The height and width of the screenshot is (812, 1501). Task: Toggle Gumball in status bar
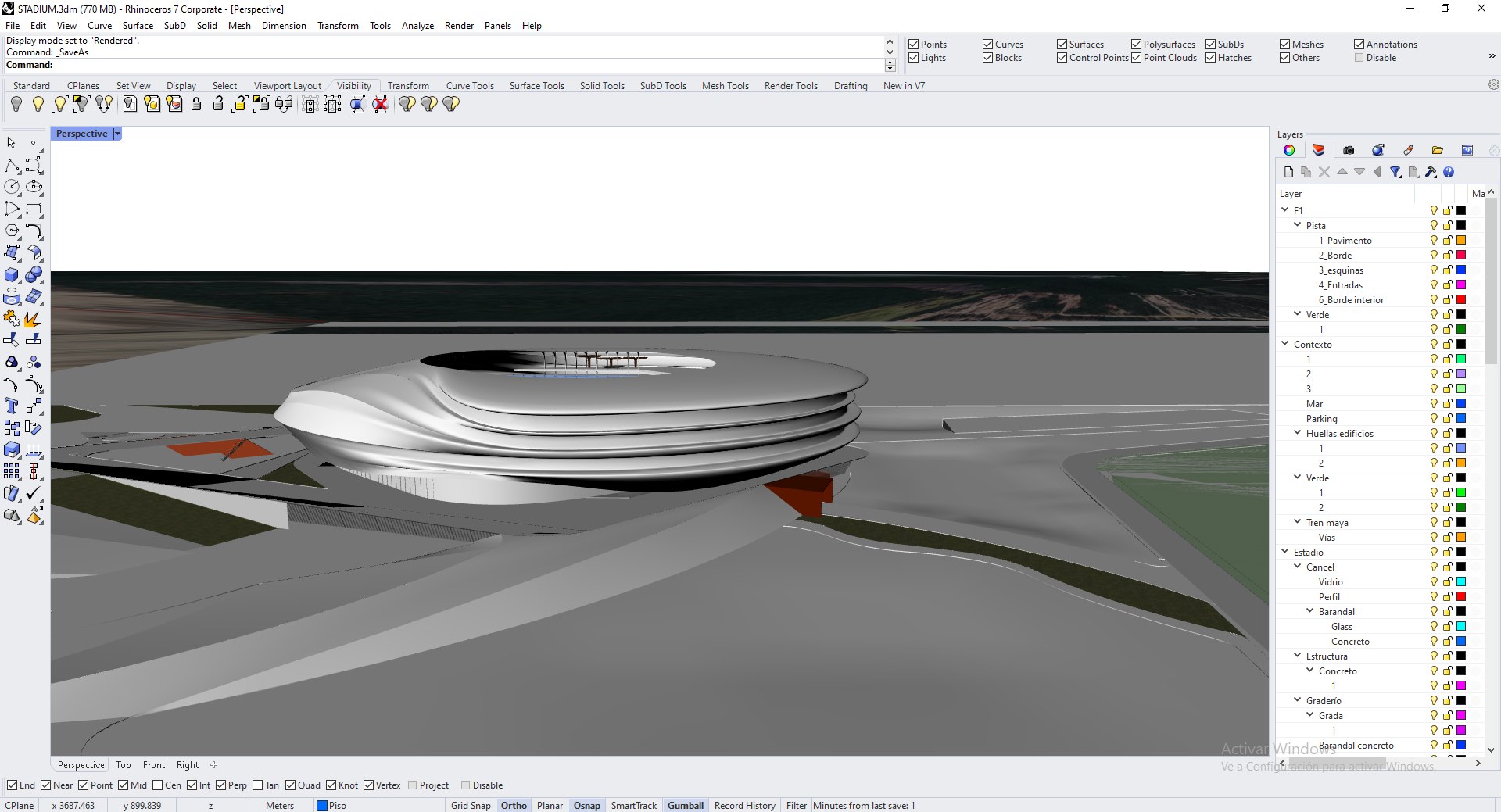(686, 806)
